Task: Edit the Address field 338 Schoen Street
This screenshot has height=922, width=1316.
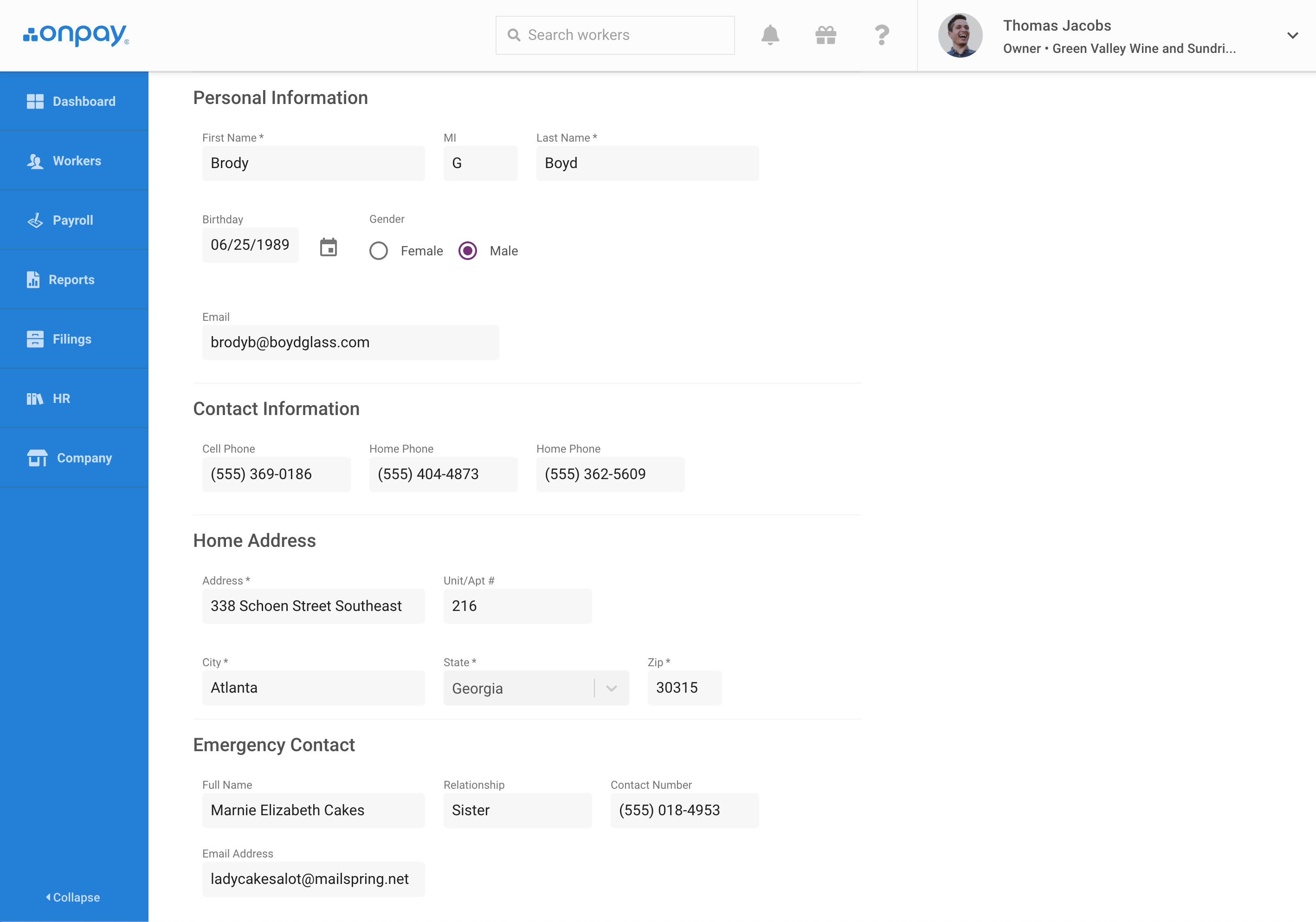Action: tap(314, 606)
